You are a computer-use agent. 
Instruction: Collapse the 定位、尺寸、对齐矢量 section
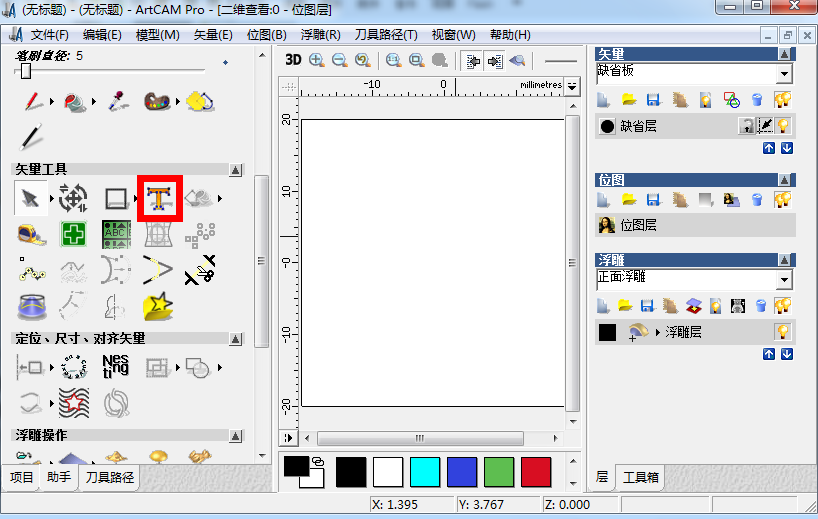tap(235, 339)
